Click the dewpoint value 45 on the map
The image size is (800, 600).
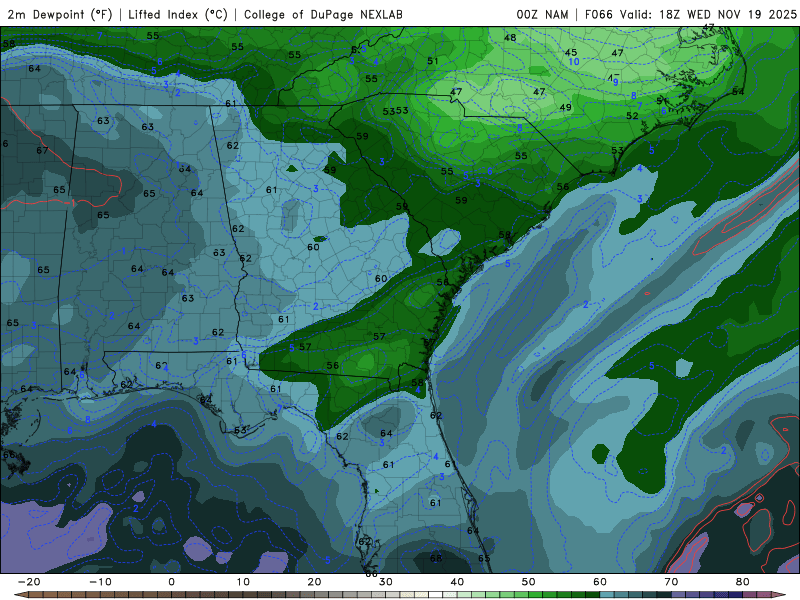(570, 52)
